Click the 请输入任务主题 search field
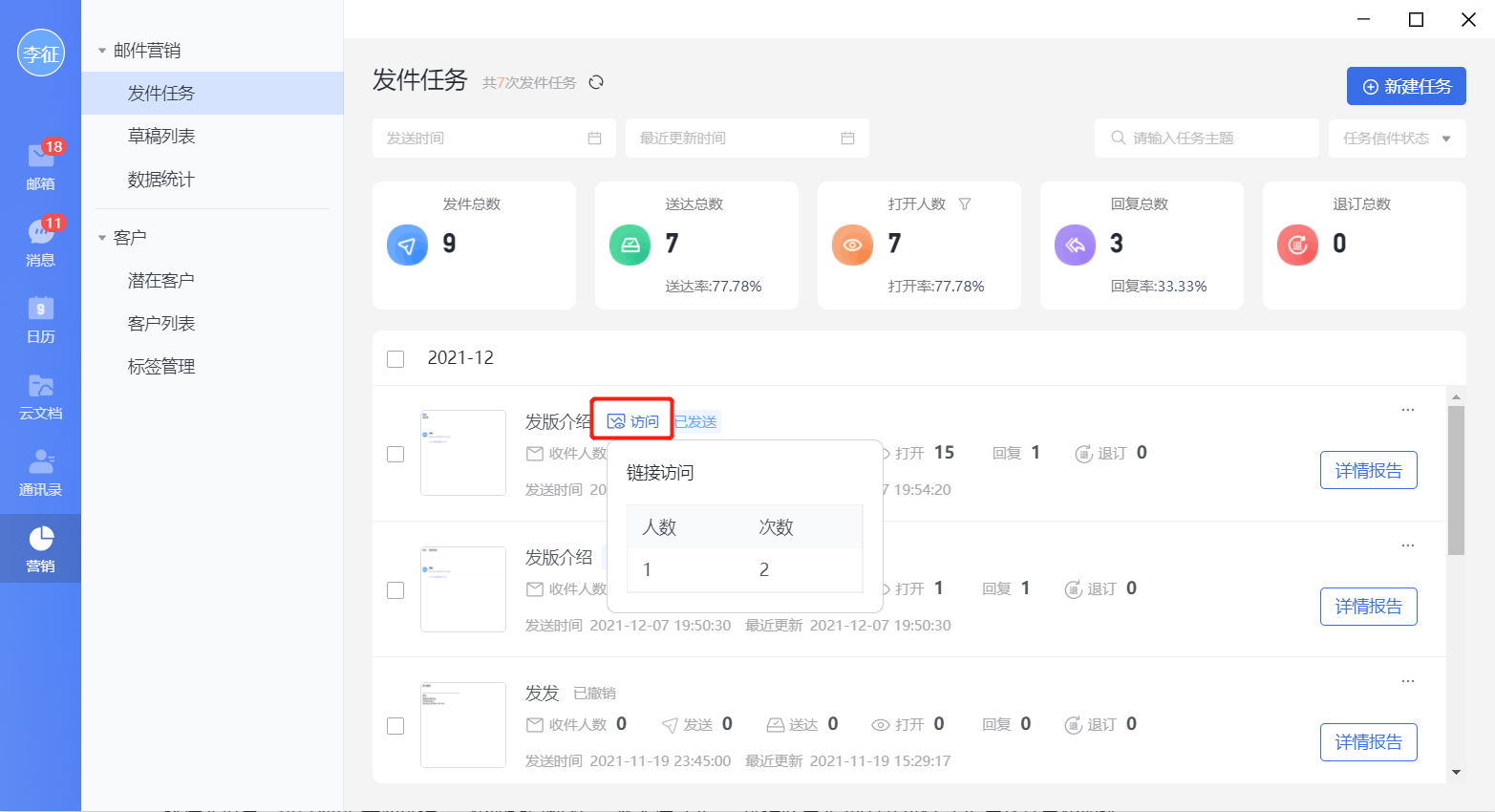Screen dimensions: 1495x812 point(1213,139)
